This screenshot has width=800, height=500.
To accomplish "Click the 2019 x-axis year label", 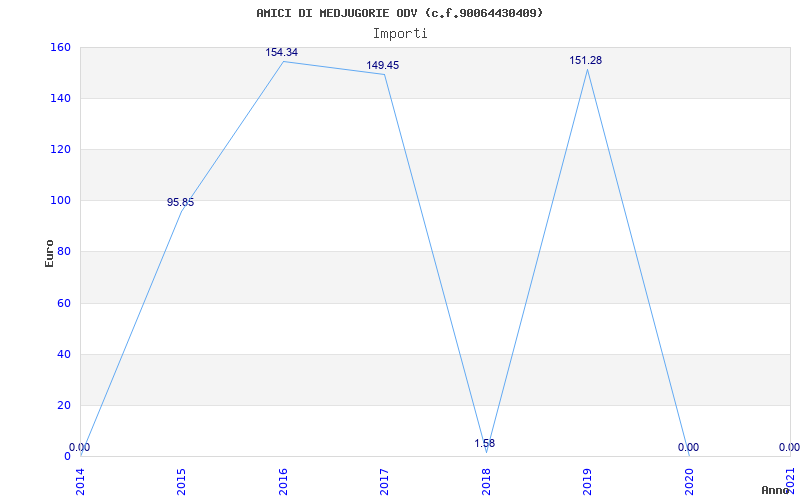I will 587,482.
